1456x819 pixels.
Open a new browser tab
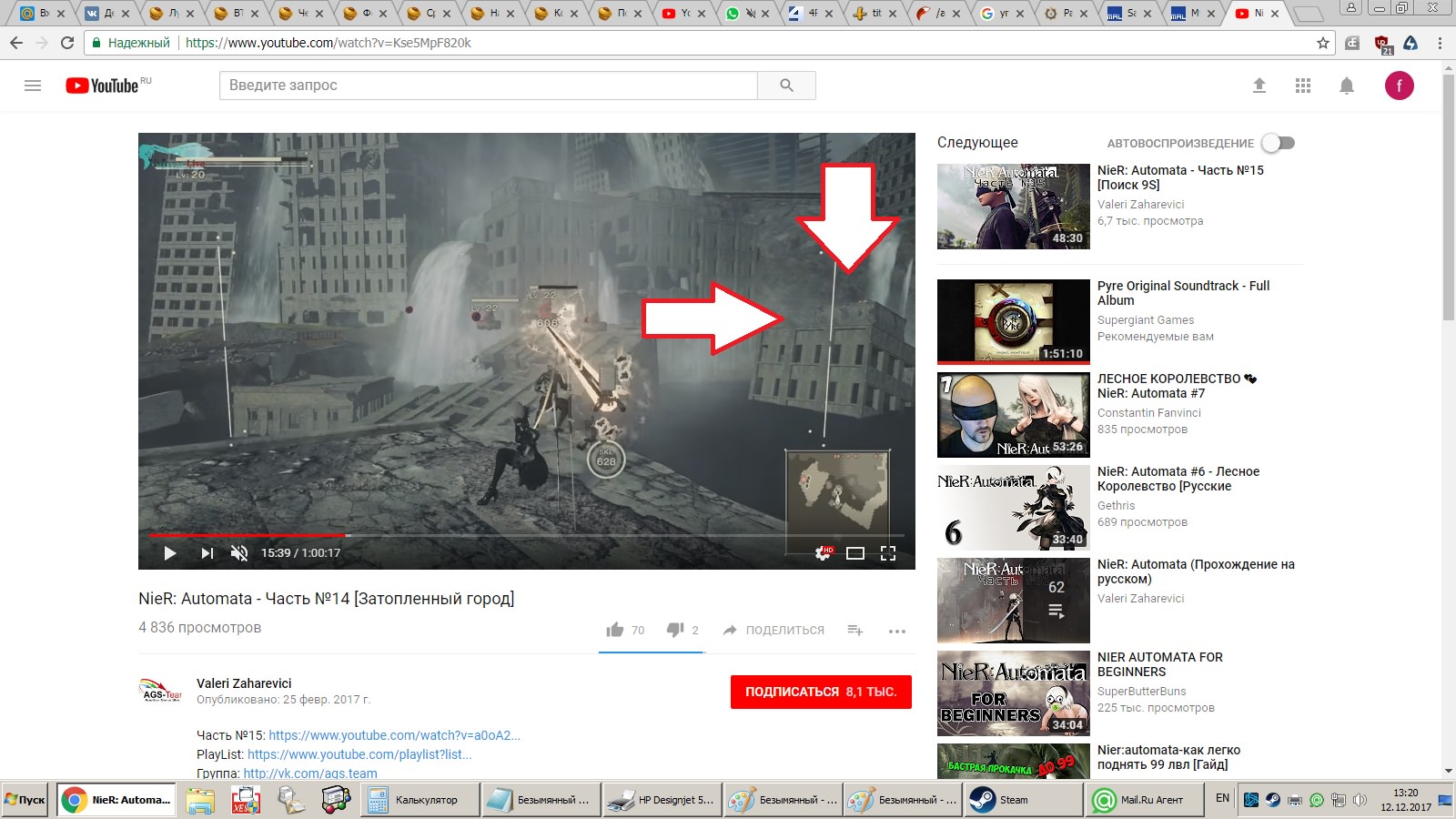pos(1308,14)
